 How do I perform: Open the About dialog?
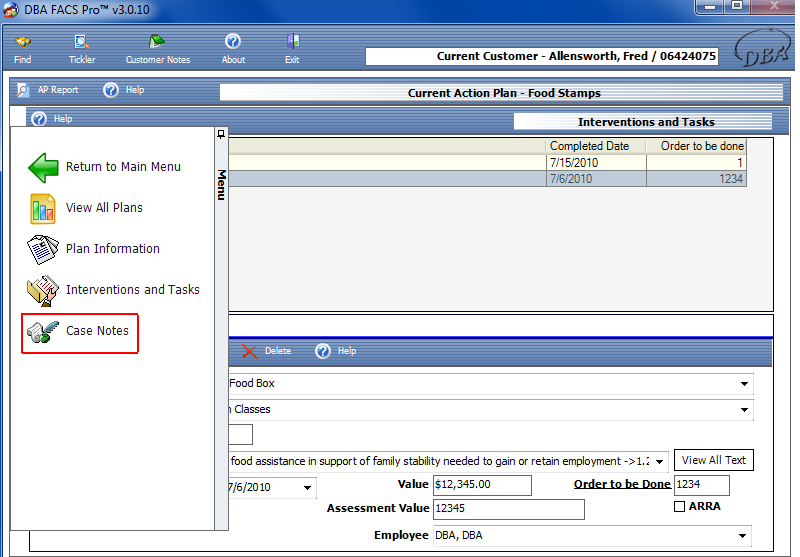click(233, 50)
